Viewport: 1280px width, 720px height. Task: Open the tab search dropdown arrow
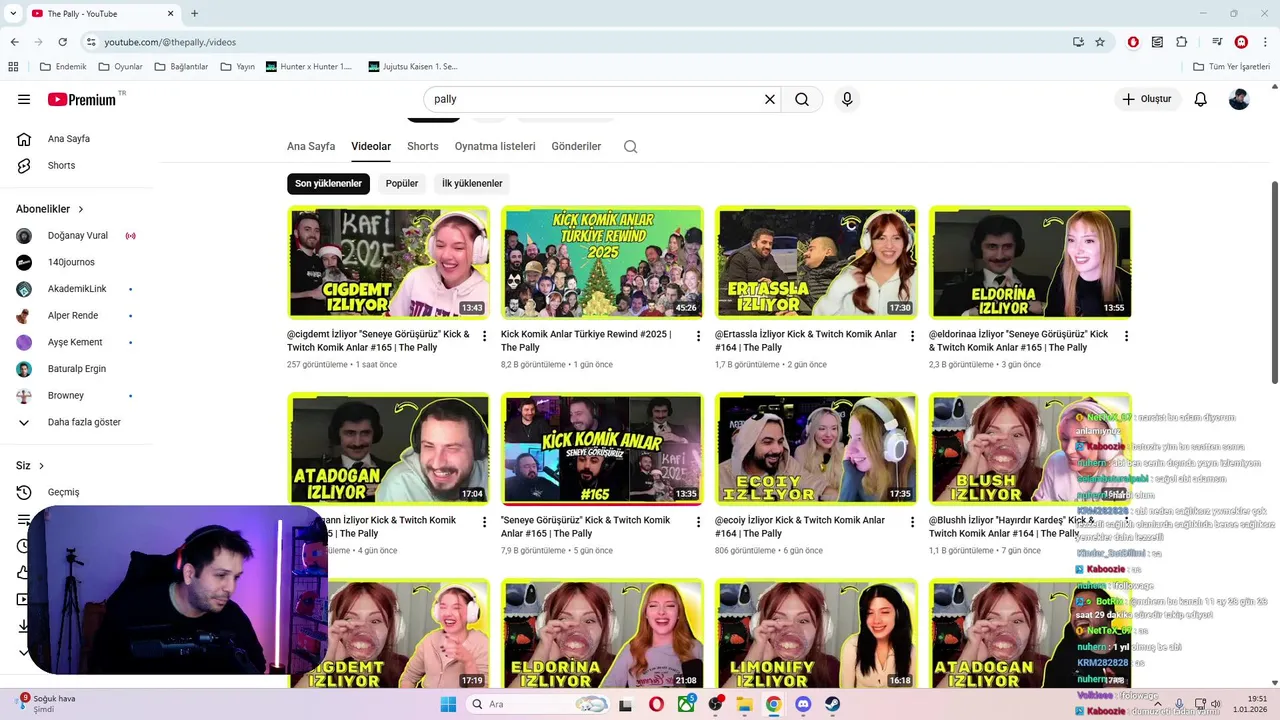[x=13, y=13]
